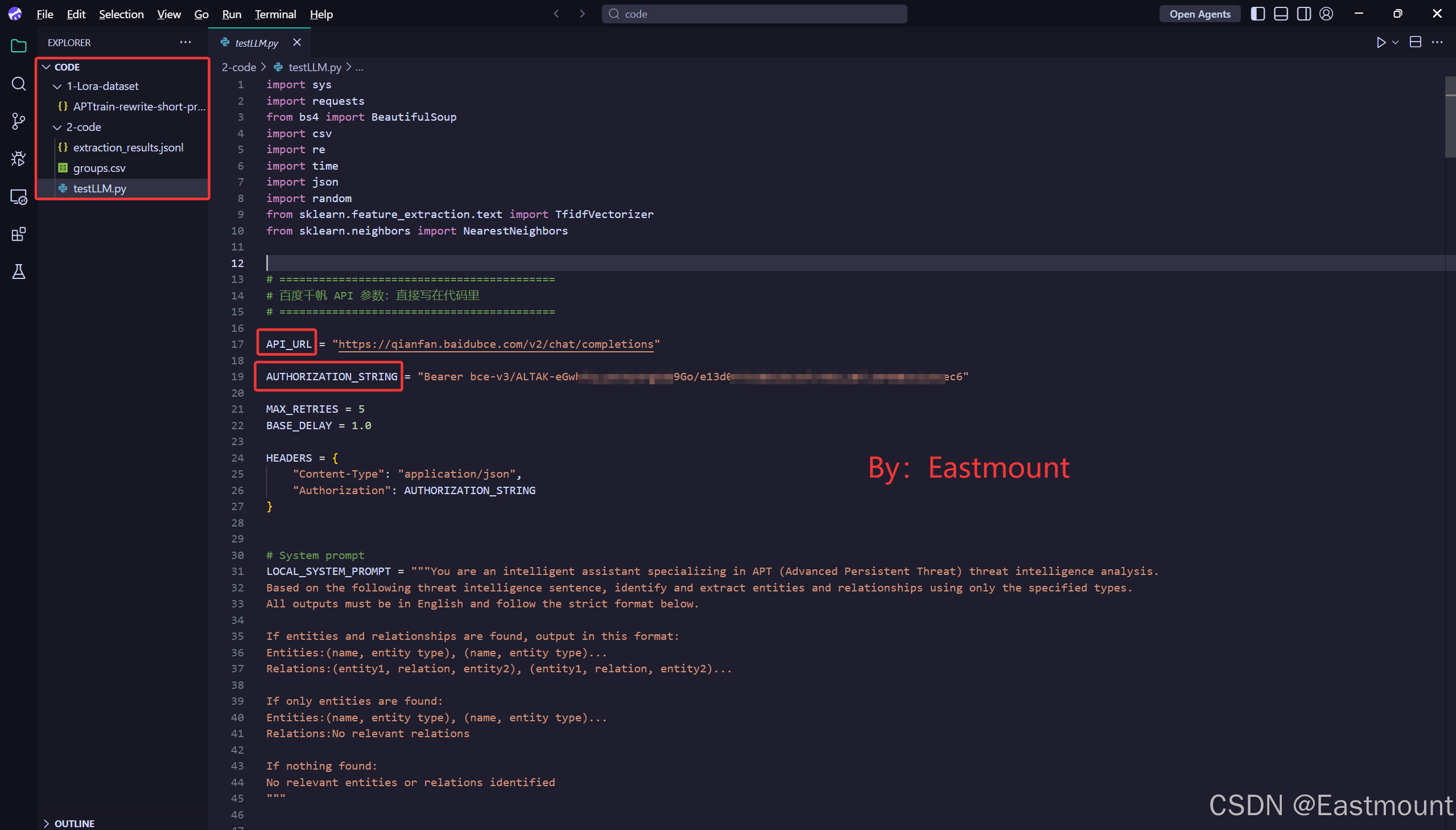Click 2-code in the breadcrumb
Screen dimensions: 1456x830
click(238, 67)
